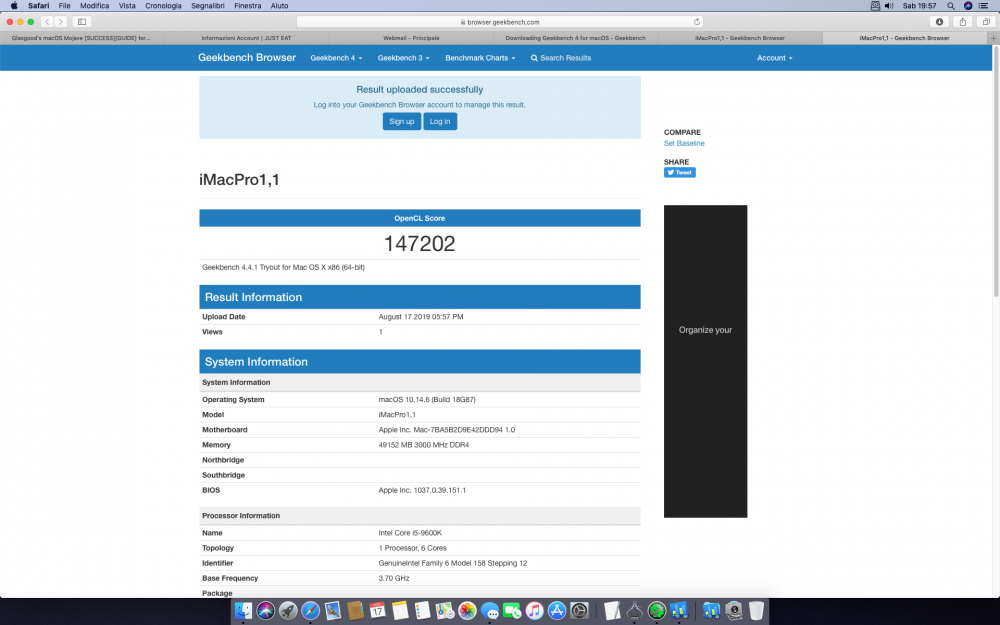Open Messages speech bubble in dock

point(489,610)
